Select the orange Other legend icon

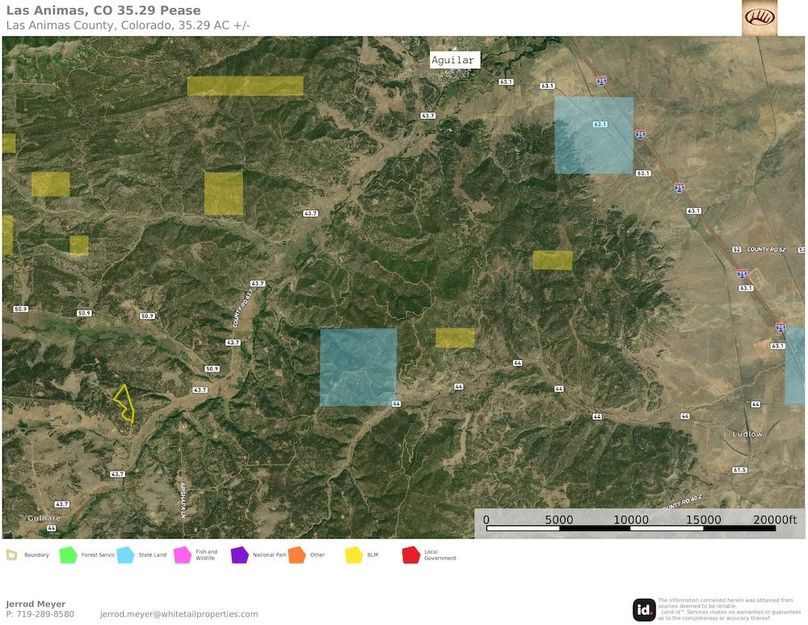(296, 554)
